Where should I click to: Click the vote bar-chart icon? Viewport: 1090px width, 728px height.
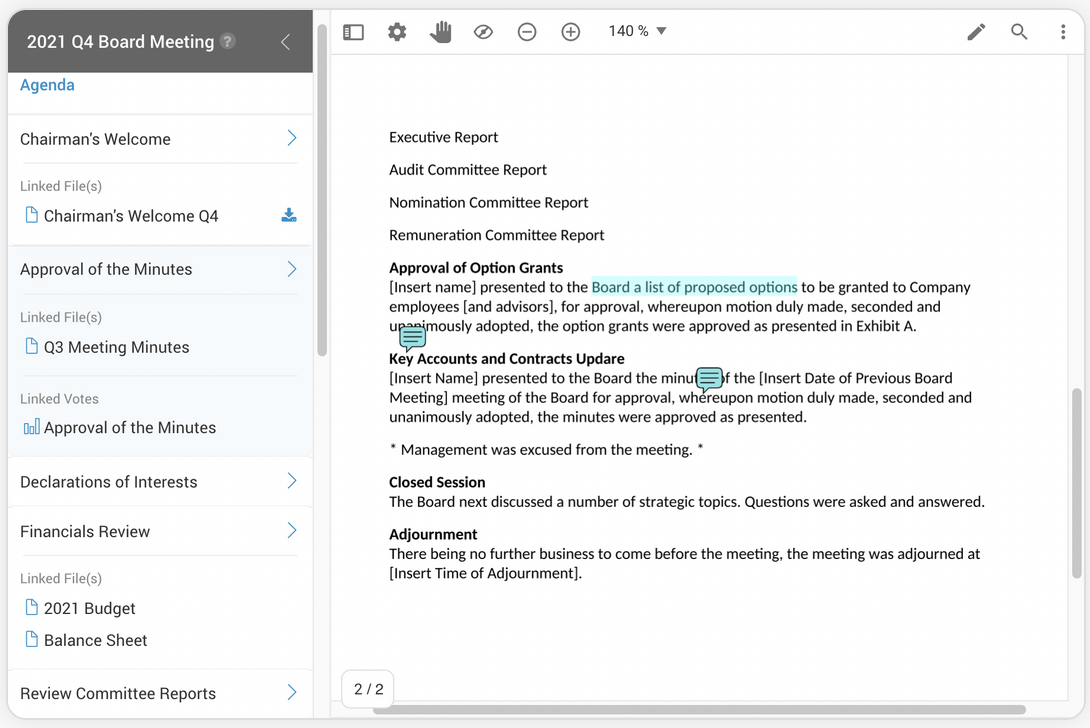31,427
